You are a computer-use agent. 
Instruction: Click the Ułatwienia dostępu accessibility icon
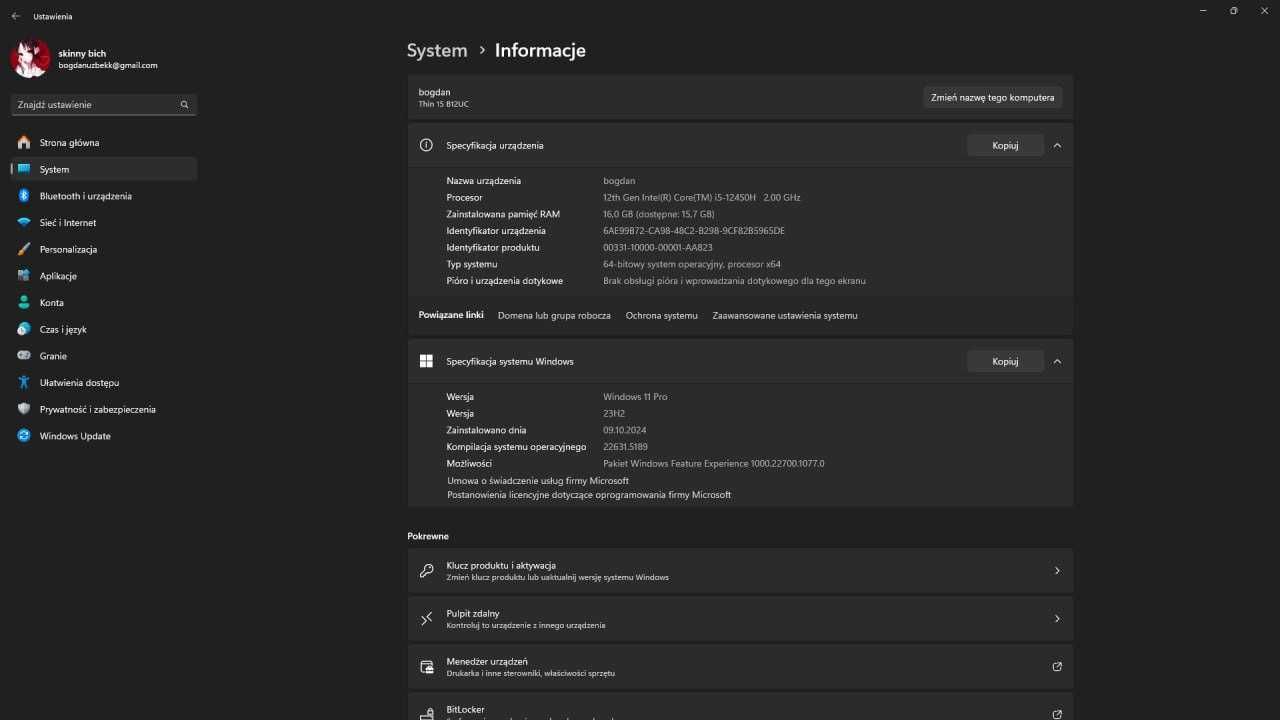point(24,382)
